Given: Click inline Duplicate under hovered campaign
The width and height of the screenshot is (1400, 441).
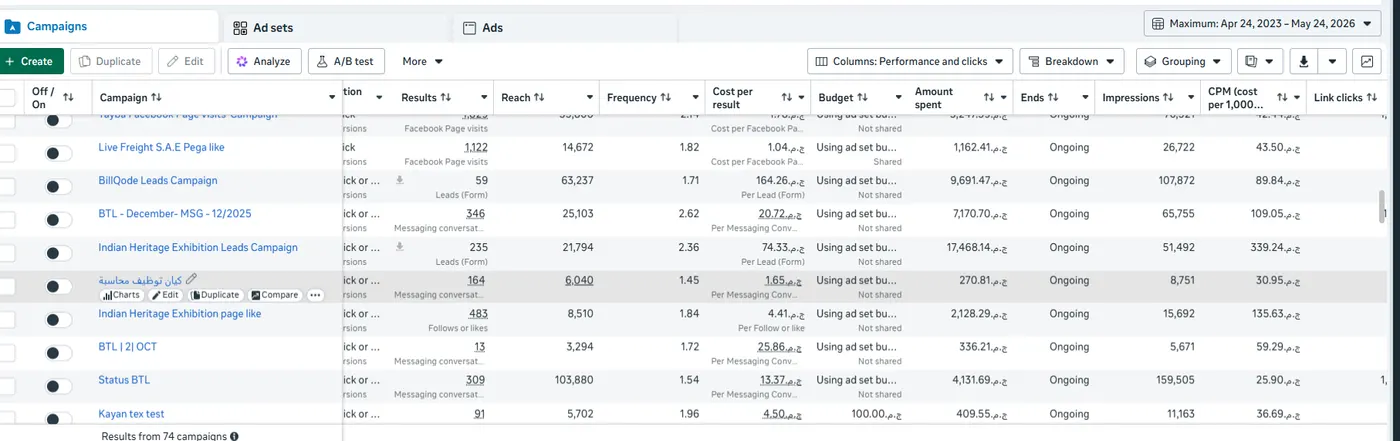Looking at the screenshot, I should (x=216, y=295).
